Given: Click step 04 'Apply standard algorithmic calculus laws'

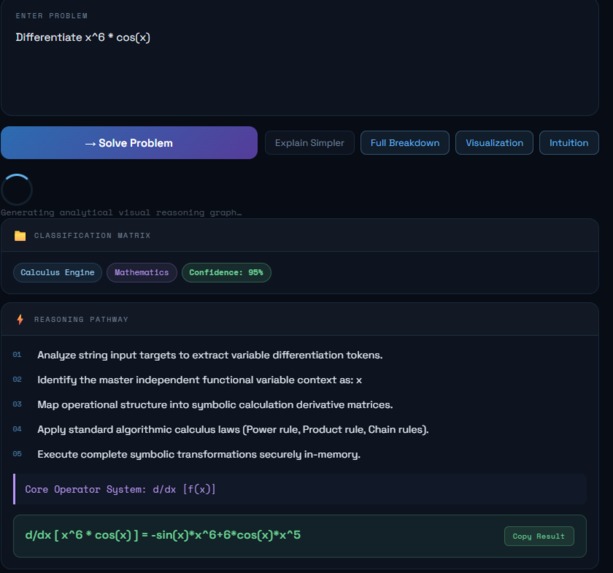Looking at the screenshot, I should click(x=233, y=430).
